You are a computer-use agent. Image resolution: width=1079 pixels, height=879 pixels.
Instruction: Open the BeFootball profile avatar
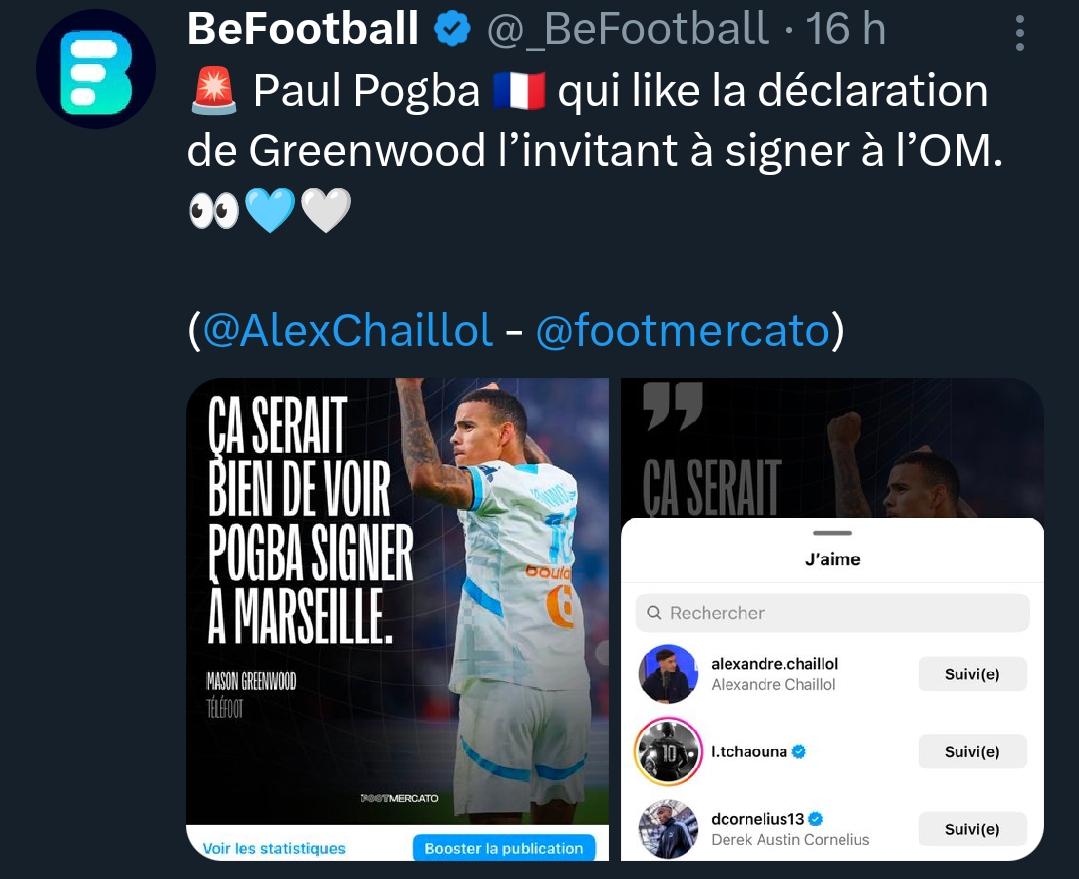pyautogui.click(x=96, y=70)
